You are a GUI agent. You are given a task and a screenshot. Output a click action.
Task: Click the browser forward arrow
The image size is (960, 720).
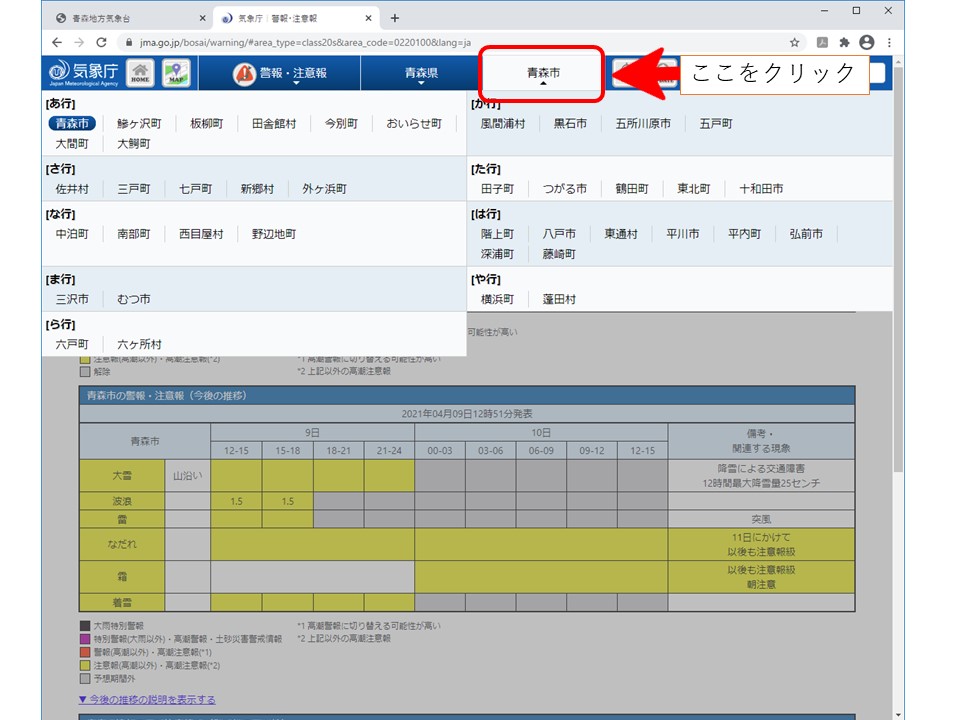coord(79,42)
